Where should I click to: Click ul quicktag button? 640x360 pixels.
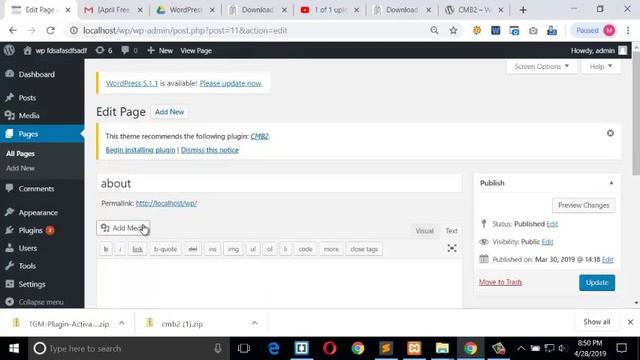tap(253, 249)
